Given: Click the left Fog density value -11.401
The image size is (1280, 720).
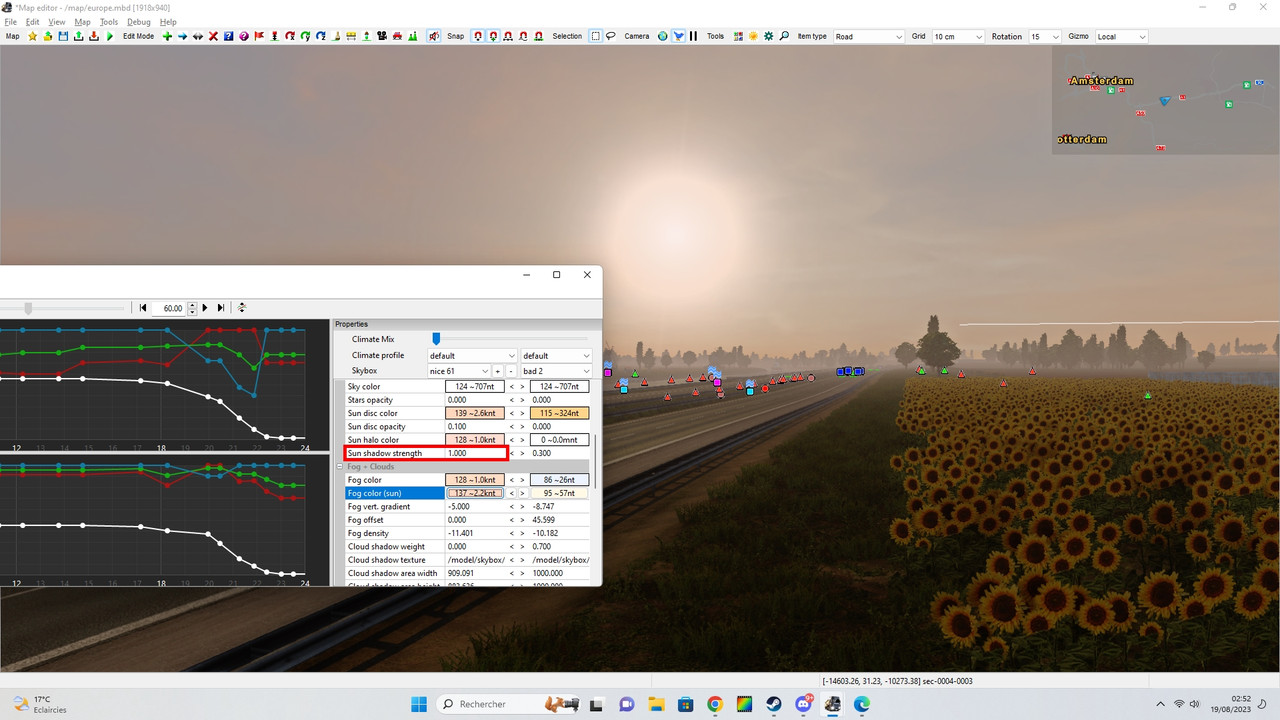Looking at the screenshot, I should (475, 533).
